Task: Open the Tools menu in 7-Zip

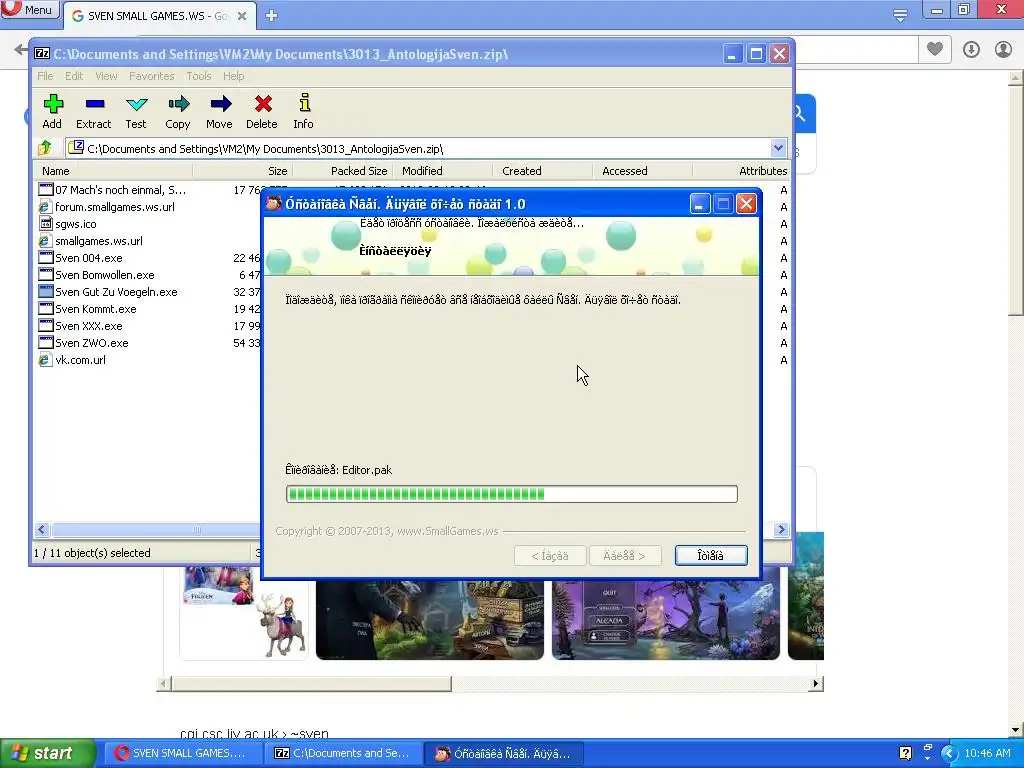Action: 199,76
